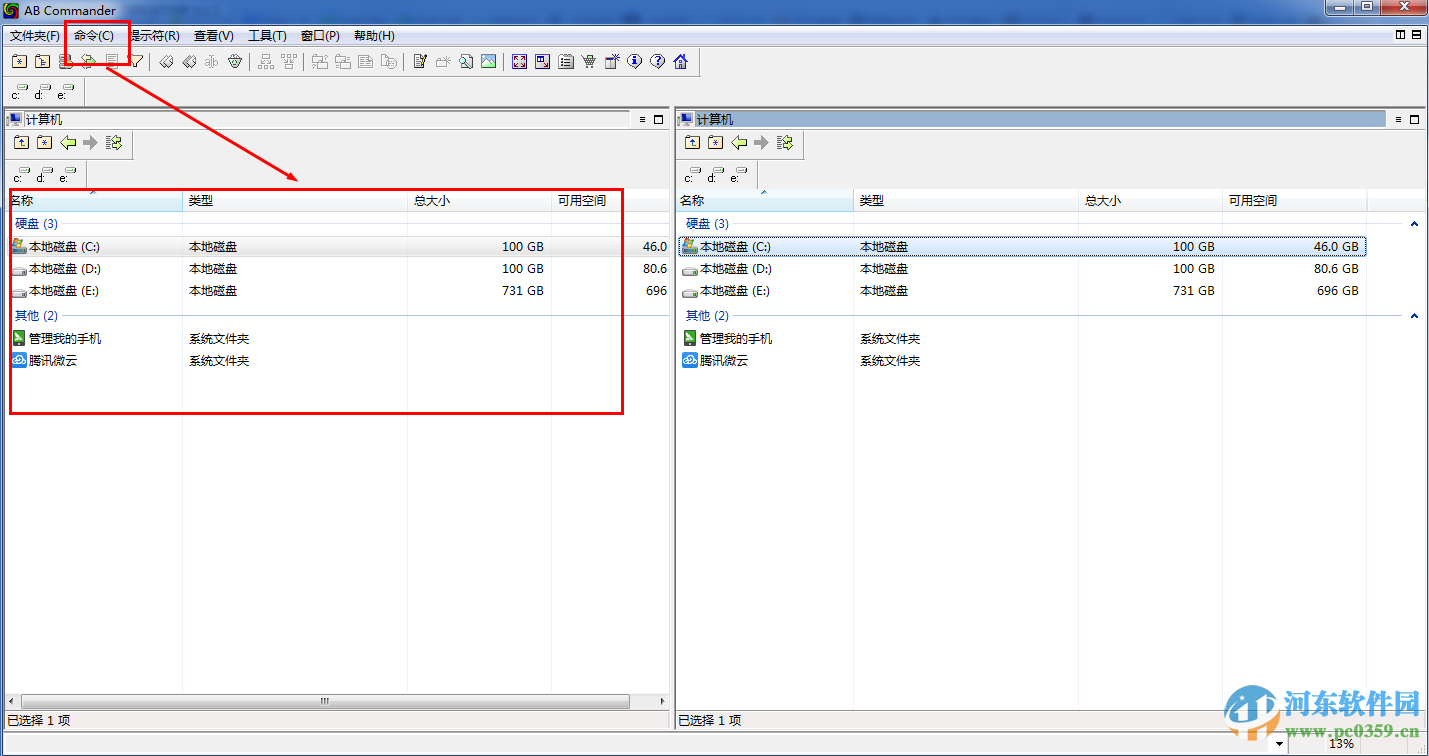Maximize the right panel with its square button

pos(1415,119)
